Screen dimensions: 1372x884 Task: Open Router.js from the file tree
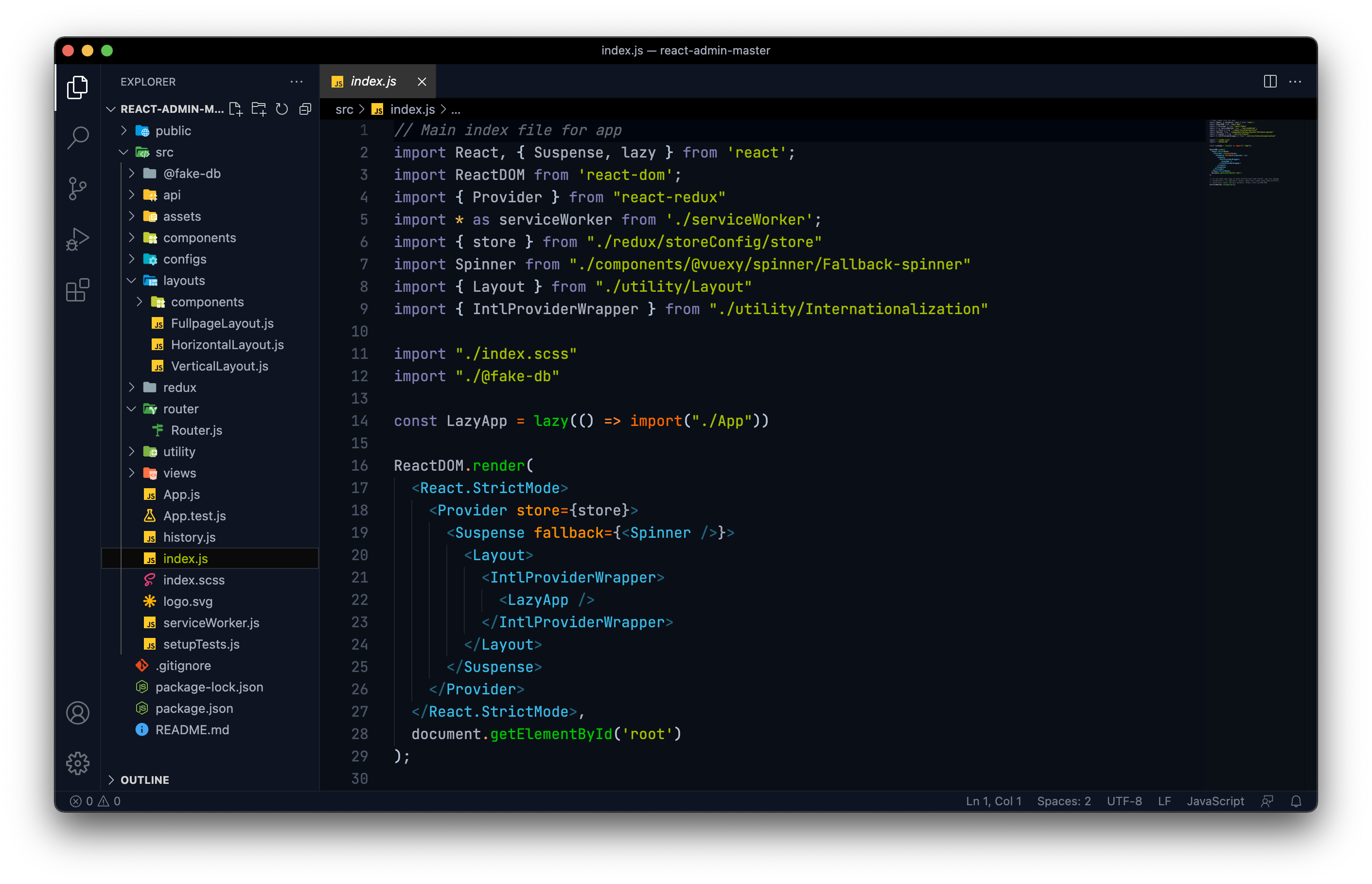pos(196,430)
